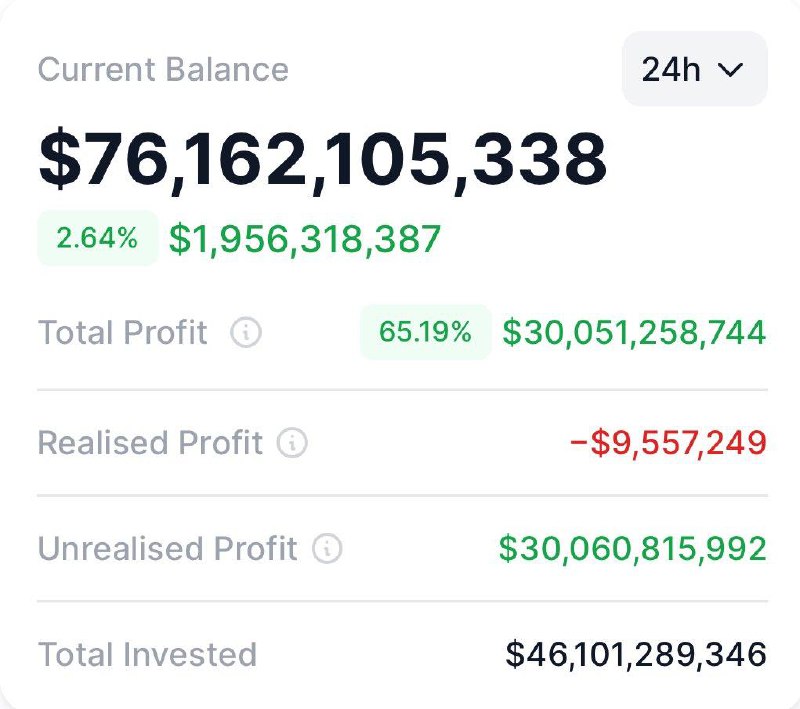This screenshot has height=709, width=800.
Task: Click the red -$9,557,249 realised value
Action: [668, 443]
